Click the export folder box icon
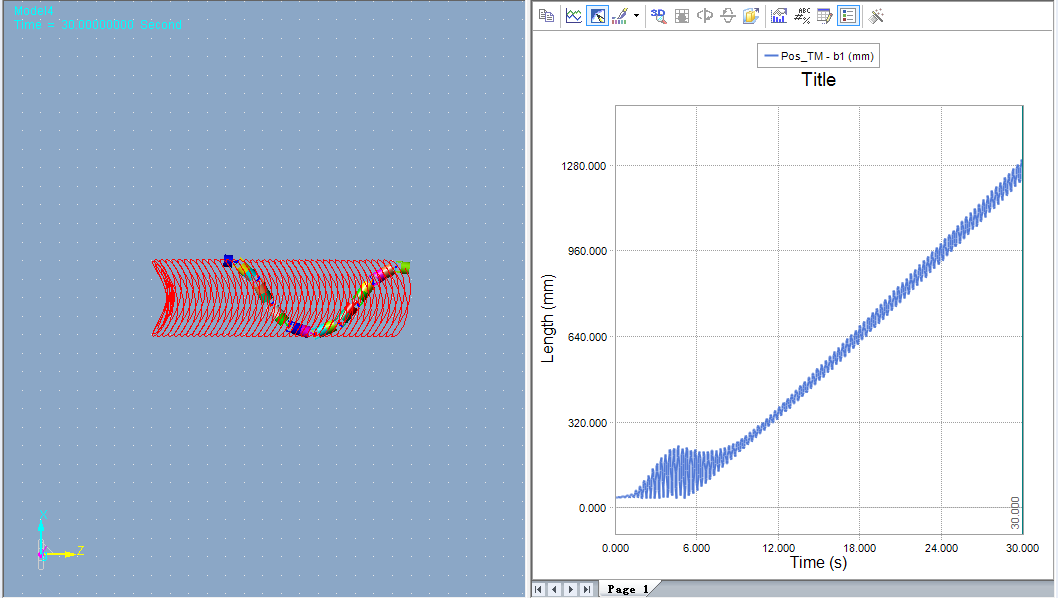 751,16
